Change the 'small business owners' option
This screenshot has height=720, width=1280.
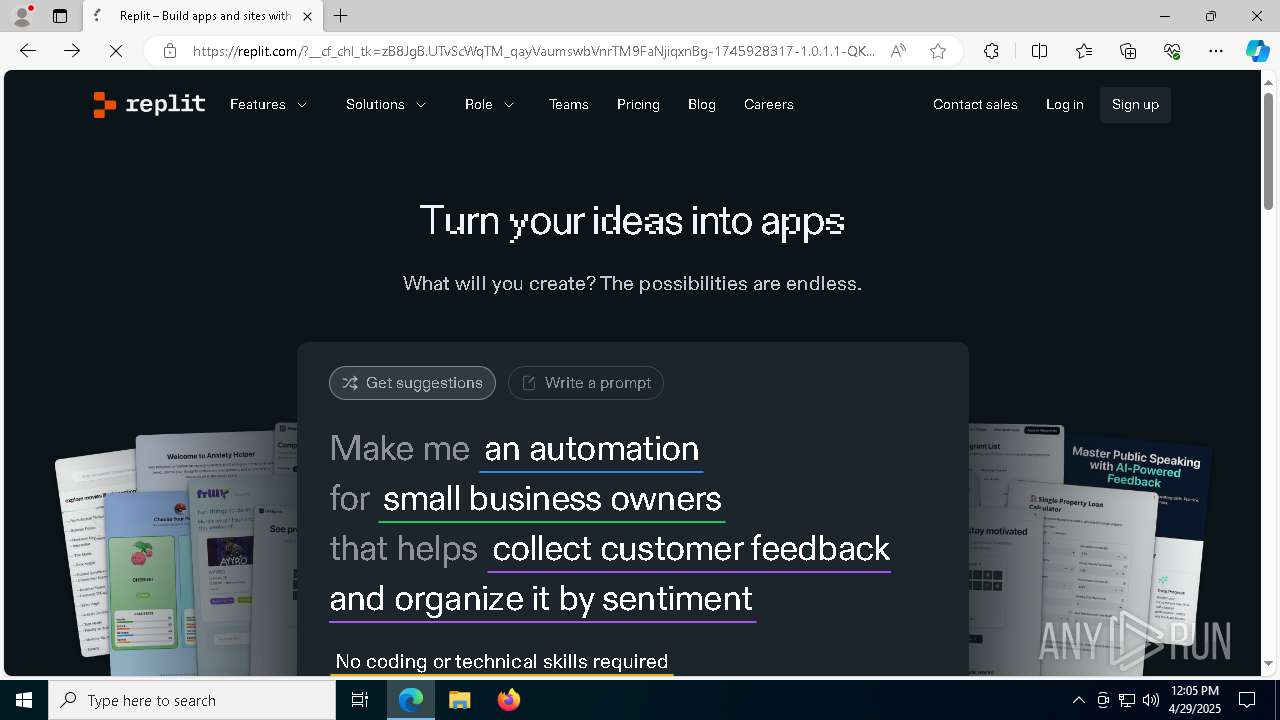click(552, 499)
